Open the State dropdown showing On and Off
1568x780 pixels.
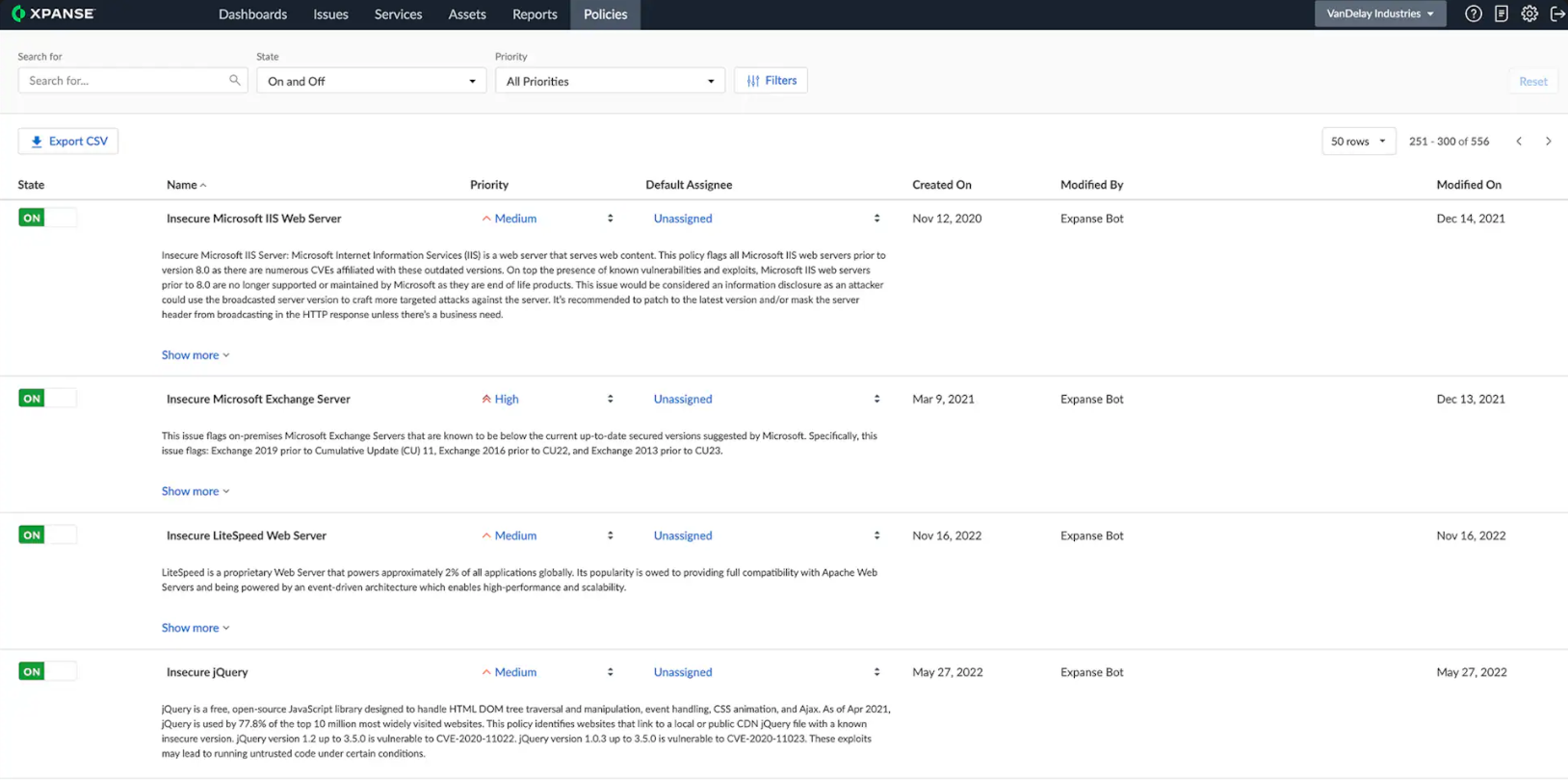[371, 81]
